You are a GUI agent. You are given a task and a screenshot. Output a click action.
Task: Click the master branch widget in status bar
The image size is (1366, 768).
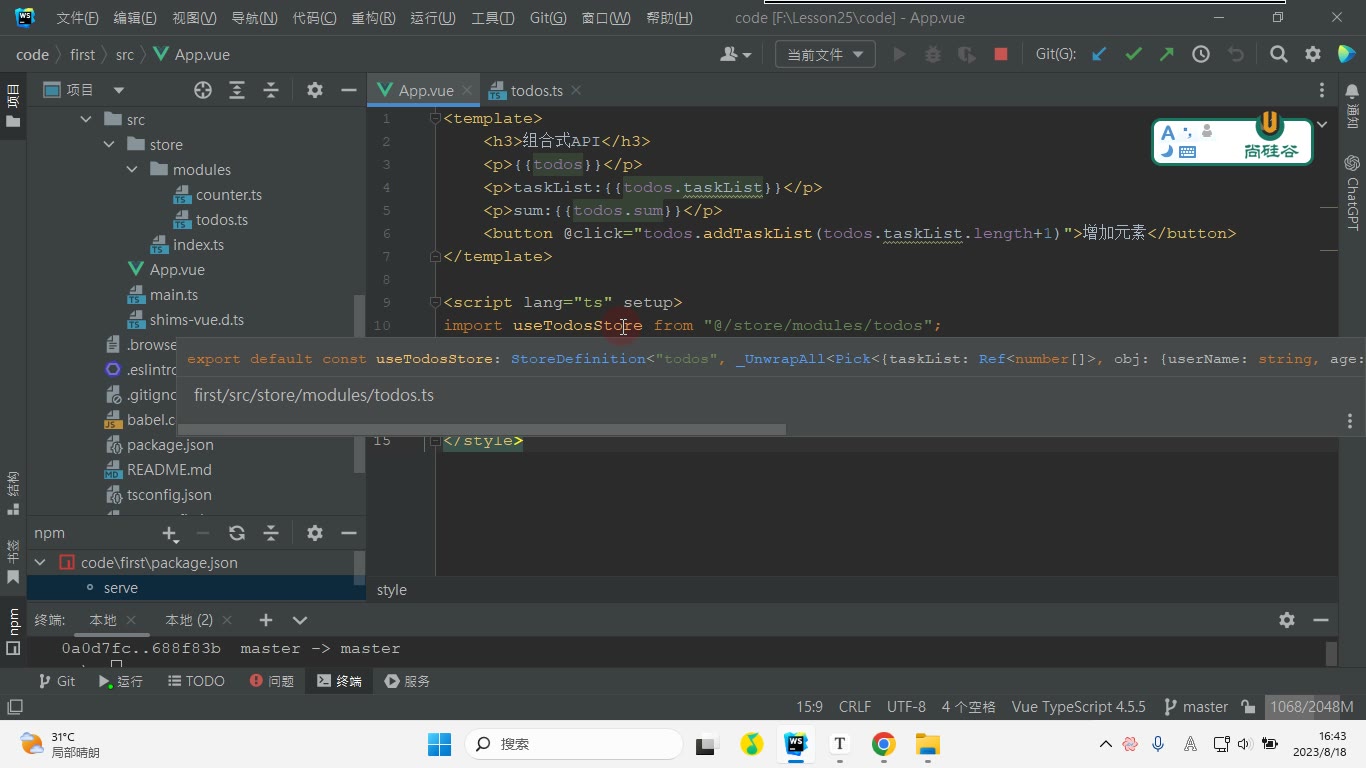pyautogui.click(x=1196, y=707)
